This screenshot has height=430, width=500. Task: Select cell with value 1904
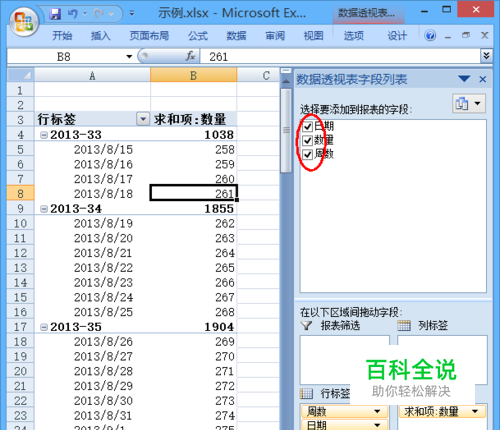click(x=193, y=327)
